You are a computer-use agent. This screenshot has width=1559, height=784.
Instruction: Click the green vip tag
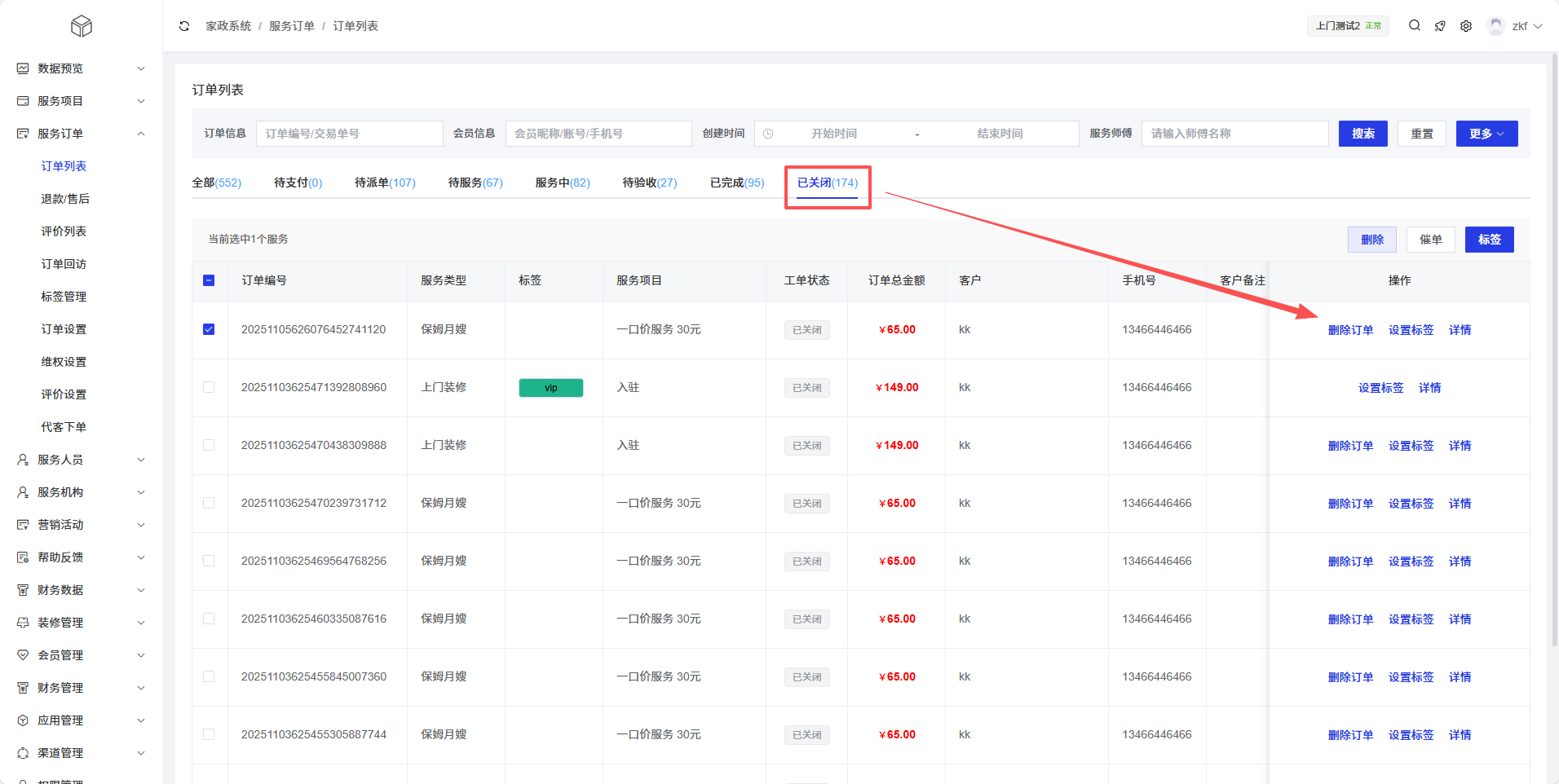pos(551,388)
